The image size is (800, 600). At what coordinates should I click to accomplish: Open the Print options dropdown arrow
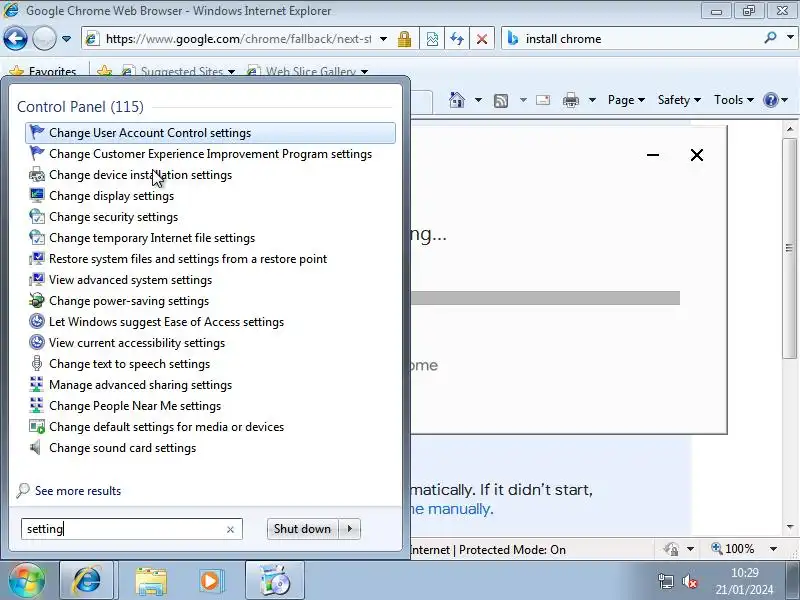pos(592,100)
